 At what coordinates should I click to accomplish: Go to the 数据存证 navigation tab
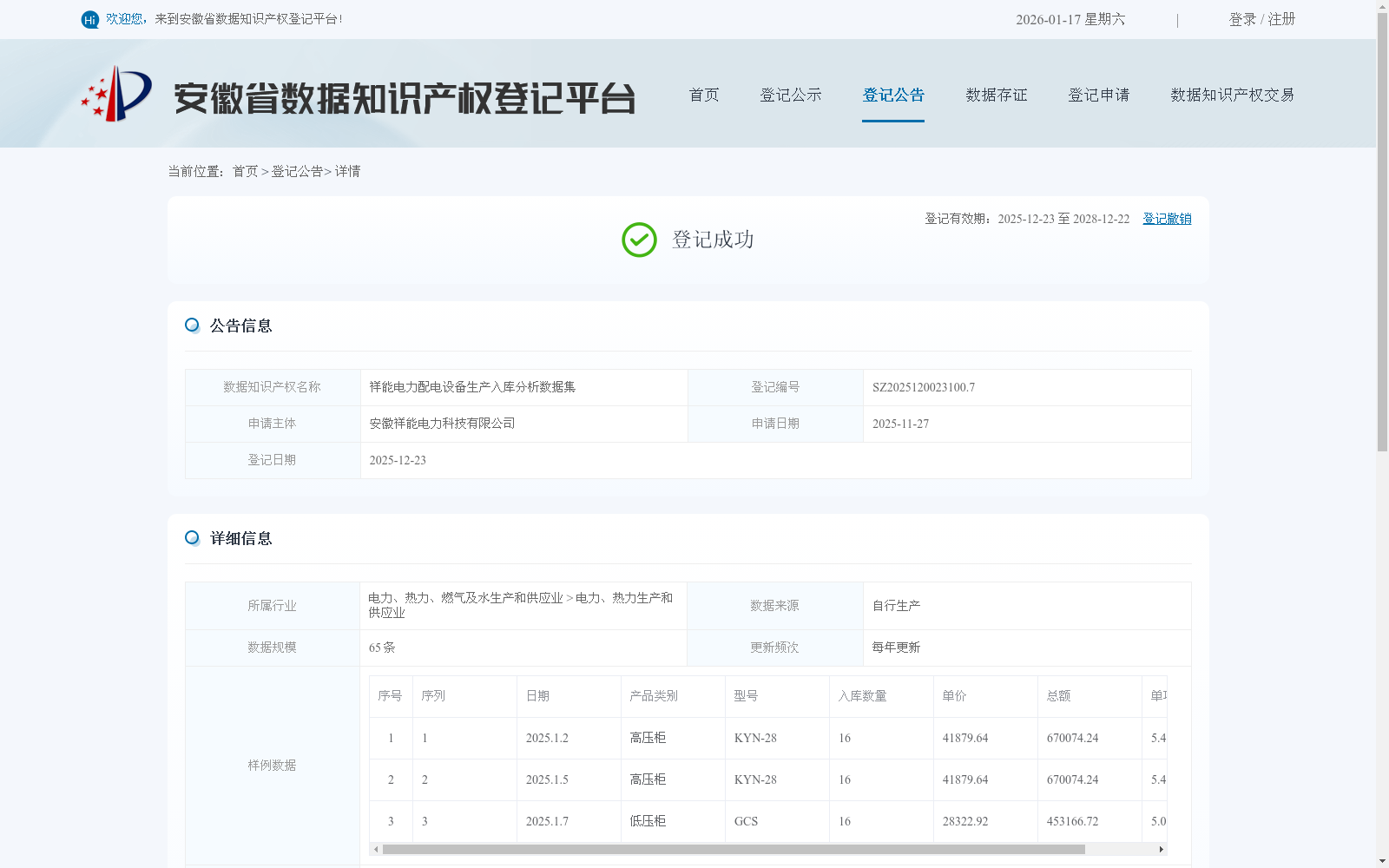click(997, 95)
